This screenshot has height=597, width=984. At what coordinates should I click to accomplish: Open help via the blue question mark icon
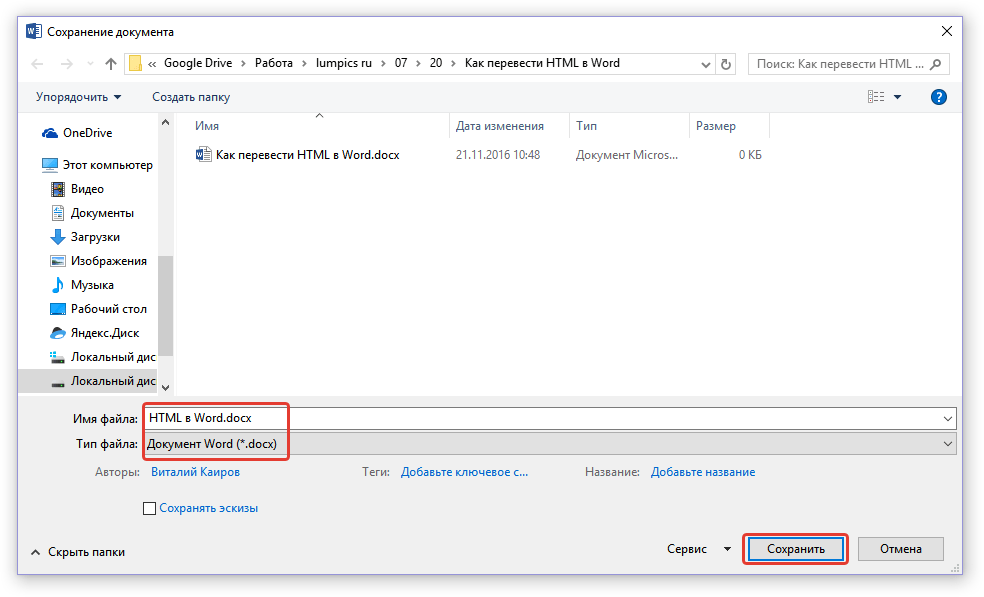pyautogui.click(x=938, y=97)
